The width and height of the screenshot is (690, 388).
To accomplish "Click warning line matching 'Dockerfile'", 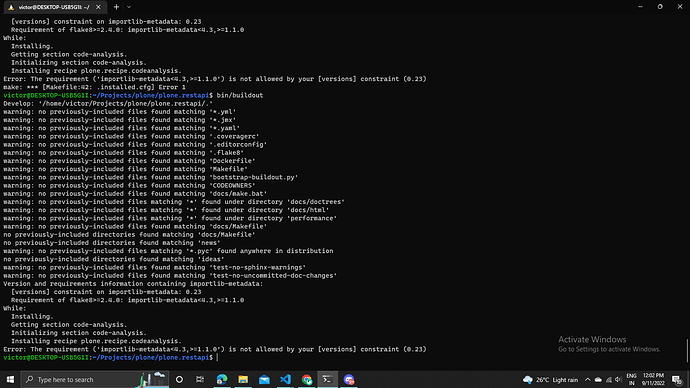I will point(129,161).
